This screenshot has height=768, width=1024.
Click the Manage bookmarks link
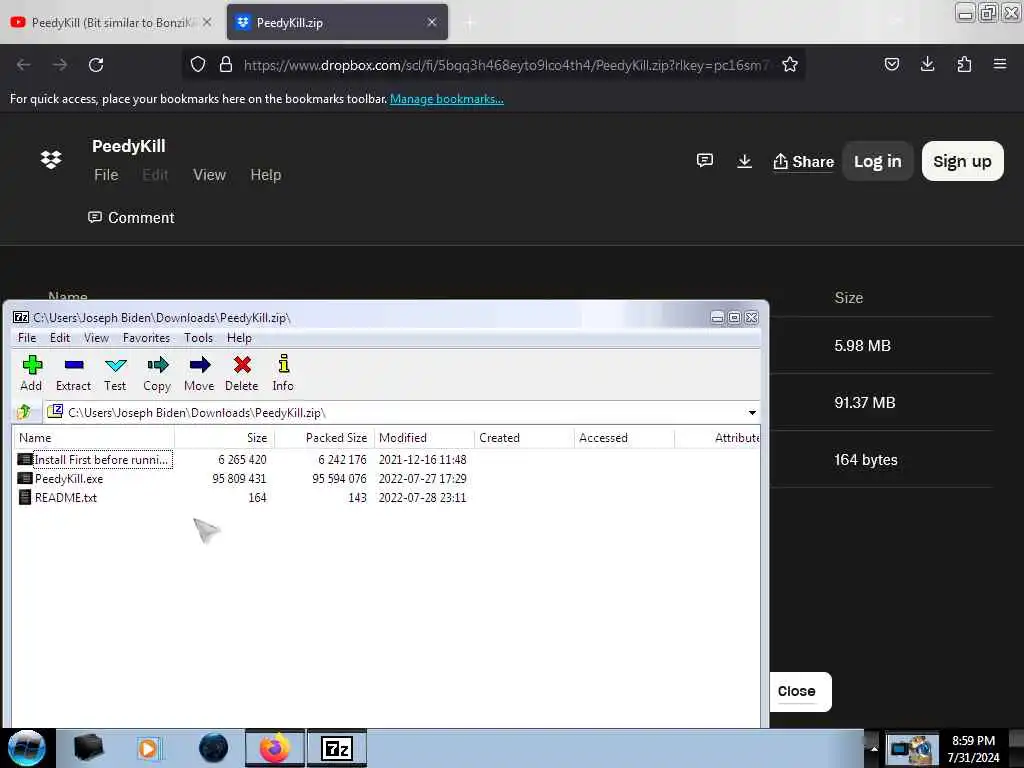click(447, 99)
